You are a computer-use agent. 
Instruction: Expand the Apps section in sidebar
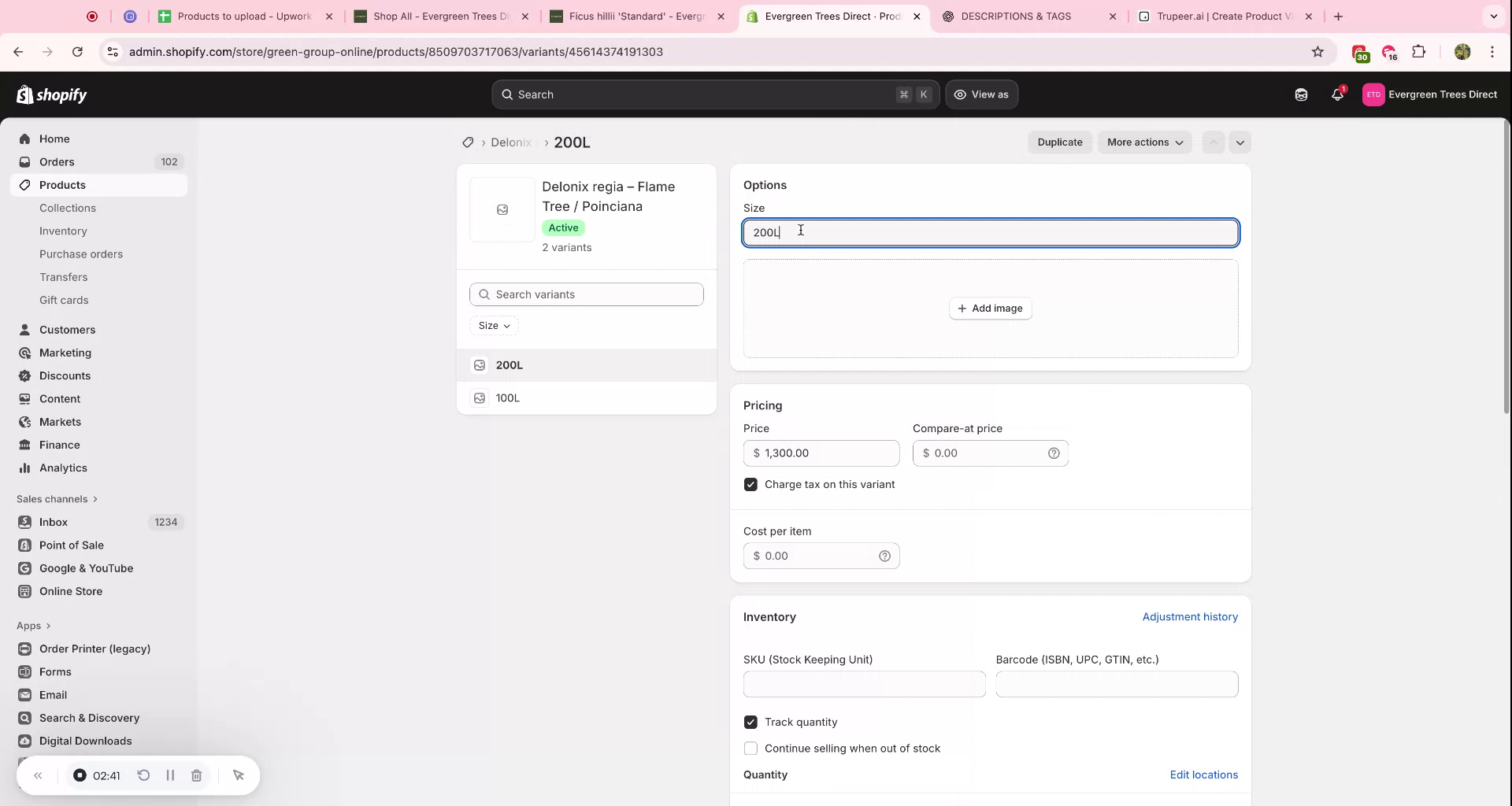(x=33, y=626)
